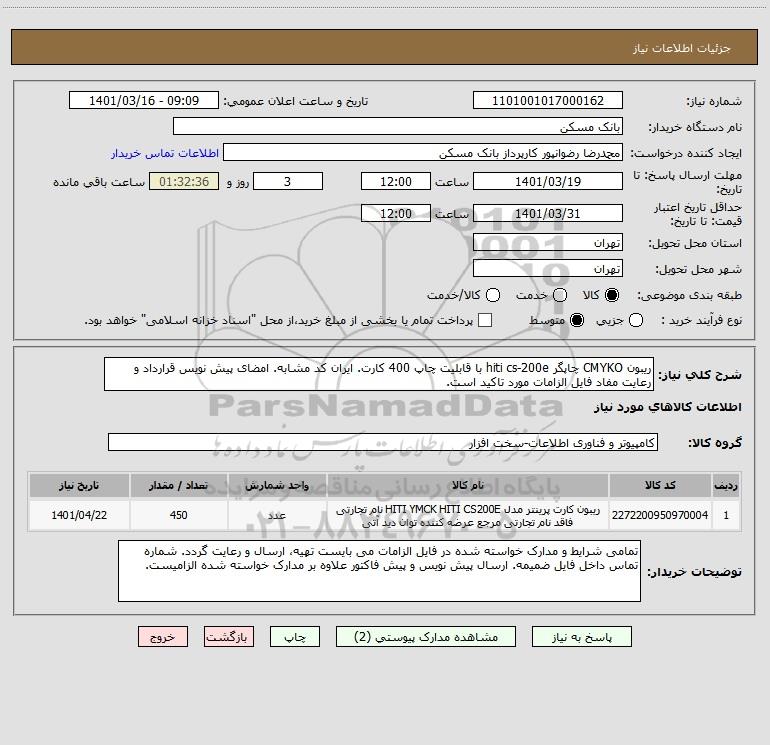Select the خدمت radio button
Viewport: 770px width, 745px height.
tap(560, 295)
